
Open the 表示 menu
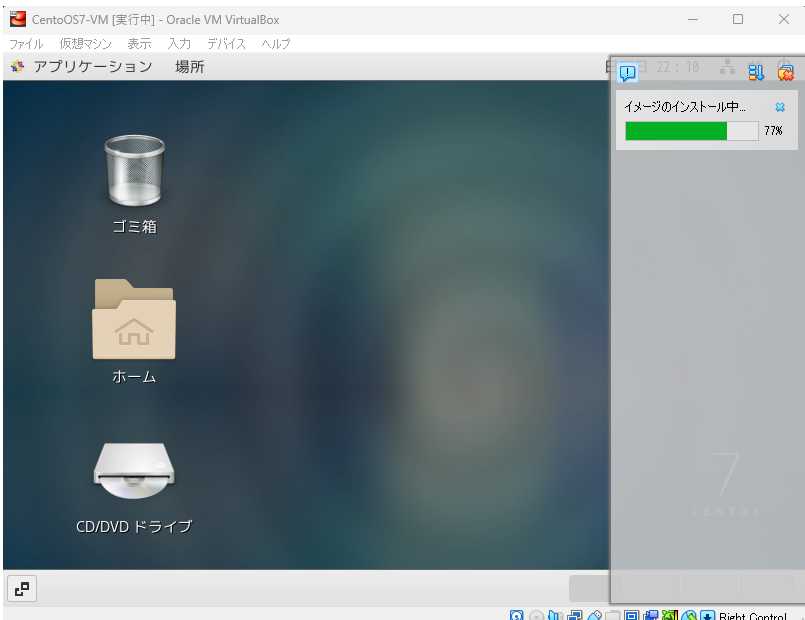(139, 44)
